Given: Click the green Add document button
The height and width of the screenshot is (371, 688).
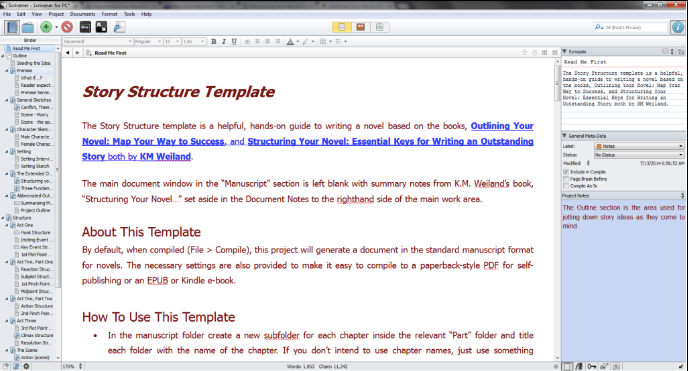Looking at the screenshot, I should pos(46,27).
